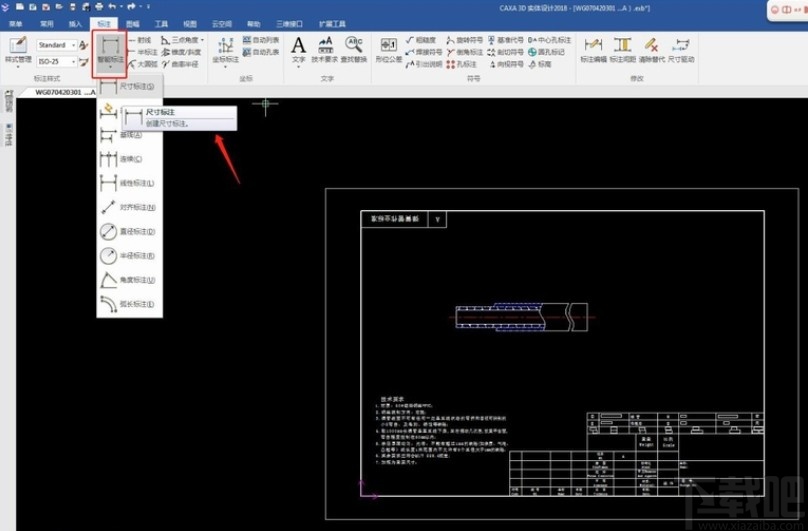808x531 pixels.
Task: Choose the 三点角度 three-point angle tool
Action: click(x=179, y=40)
